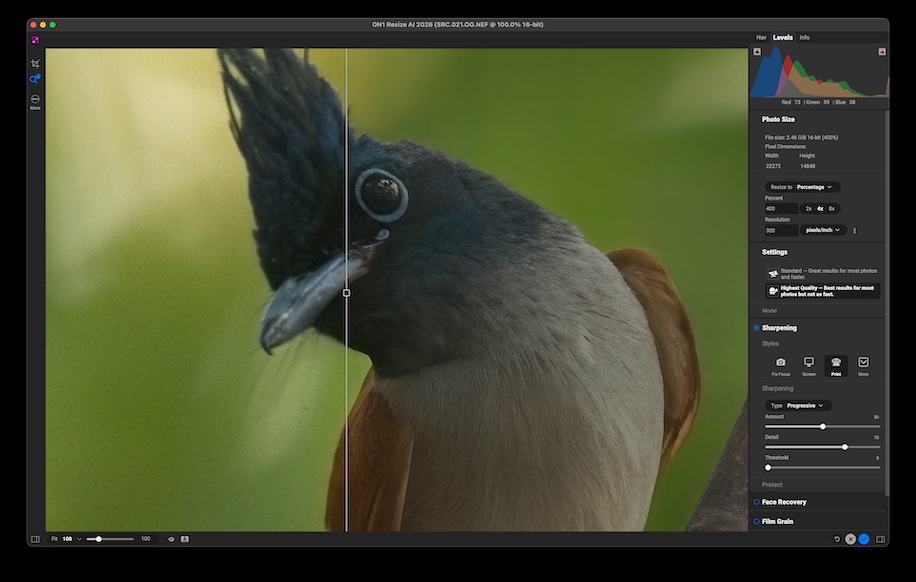Select Standard quality setting
Image resolution: width=916 pixels, height=582 pixels.
click(x=822, y=273)
